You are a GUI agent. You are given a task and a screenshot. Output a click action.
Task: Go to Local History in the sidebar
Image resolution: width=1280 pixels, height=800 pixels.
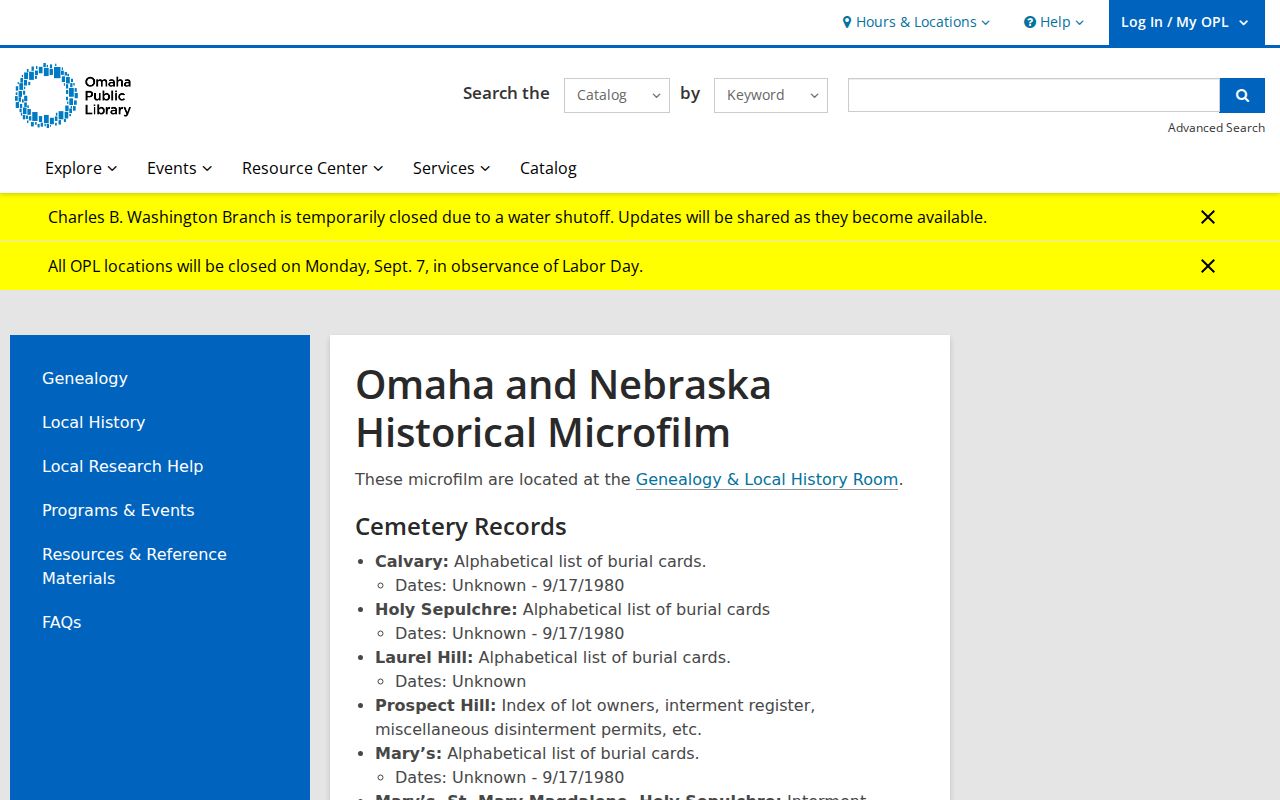click(x=94, y=422)
